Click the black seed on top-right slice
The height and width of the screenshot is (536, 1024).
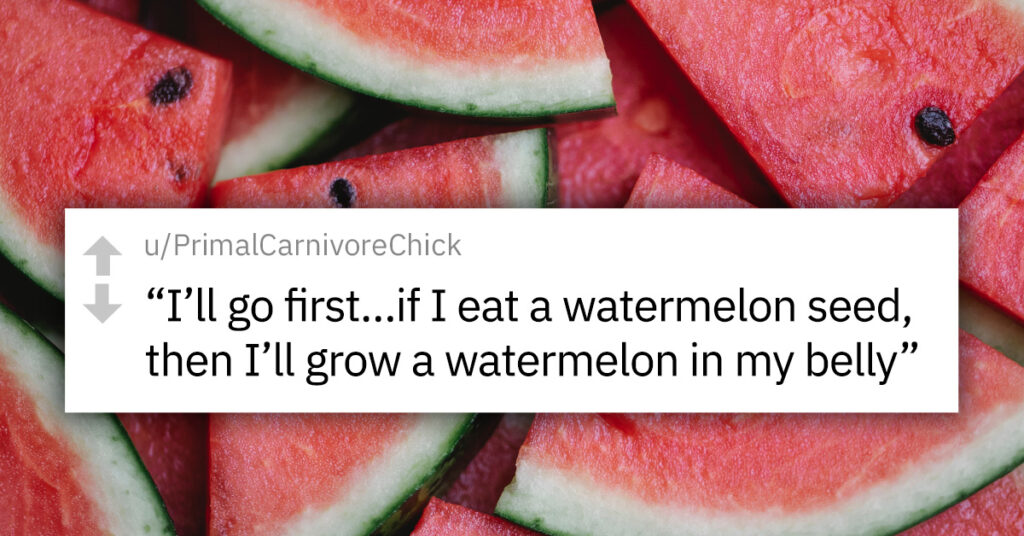935,126
